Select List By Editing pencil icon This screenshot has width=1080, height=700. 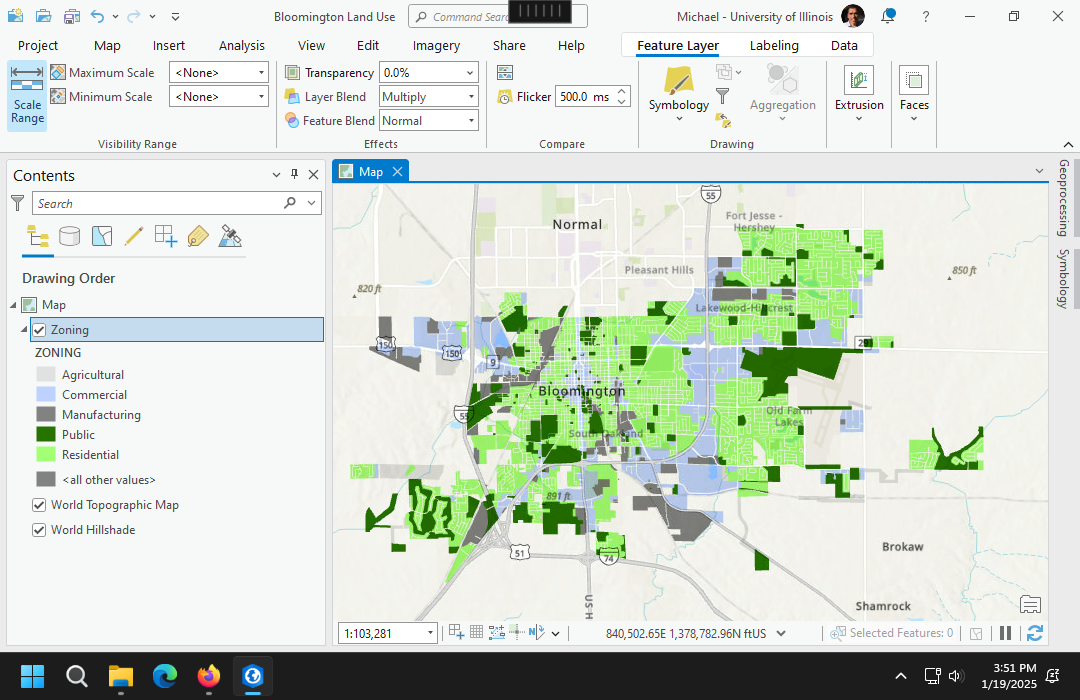click(x=134, y=237)
